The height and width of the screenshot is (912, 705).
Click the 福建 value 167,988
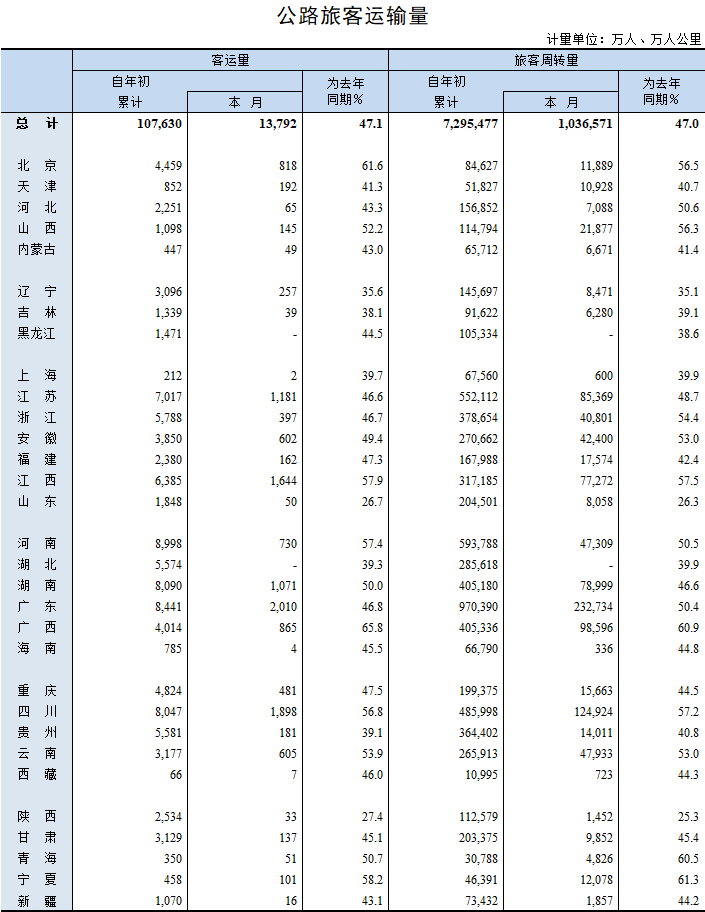478,459
